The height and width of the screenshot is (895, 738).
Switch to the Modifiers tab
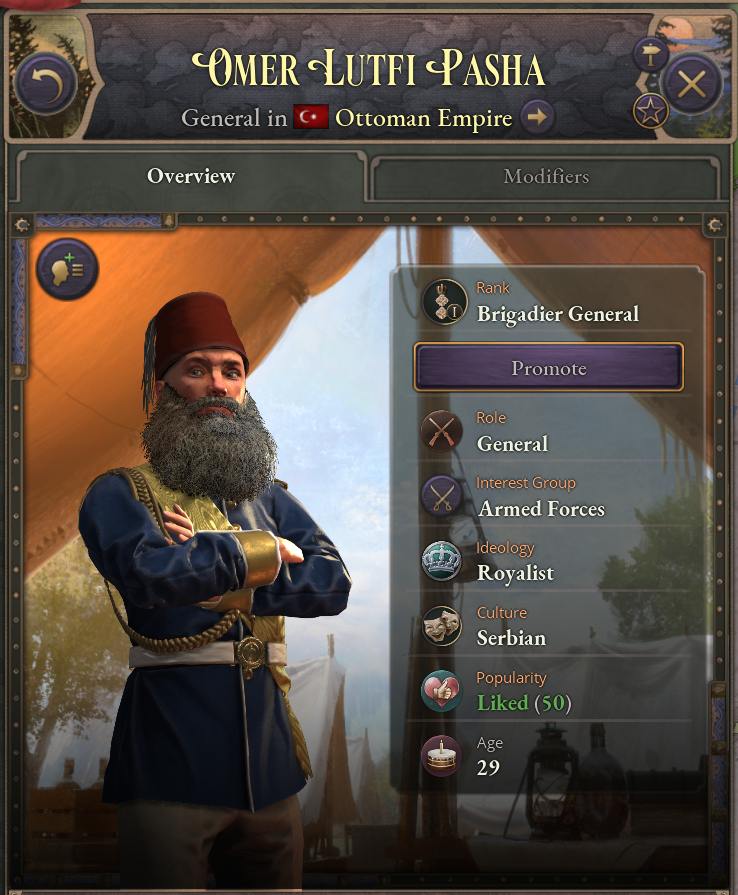tap(546, 176)
